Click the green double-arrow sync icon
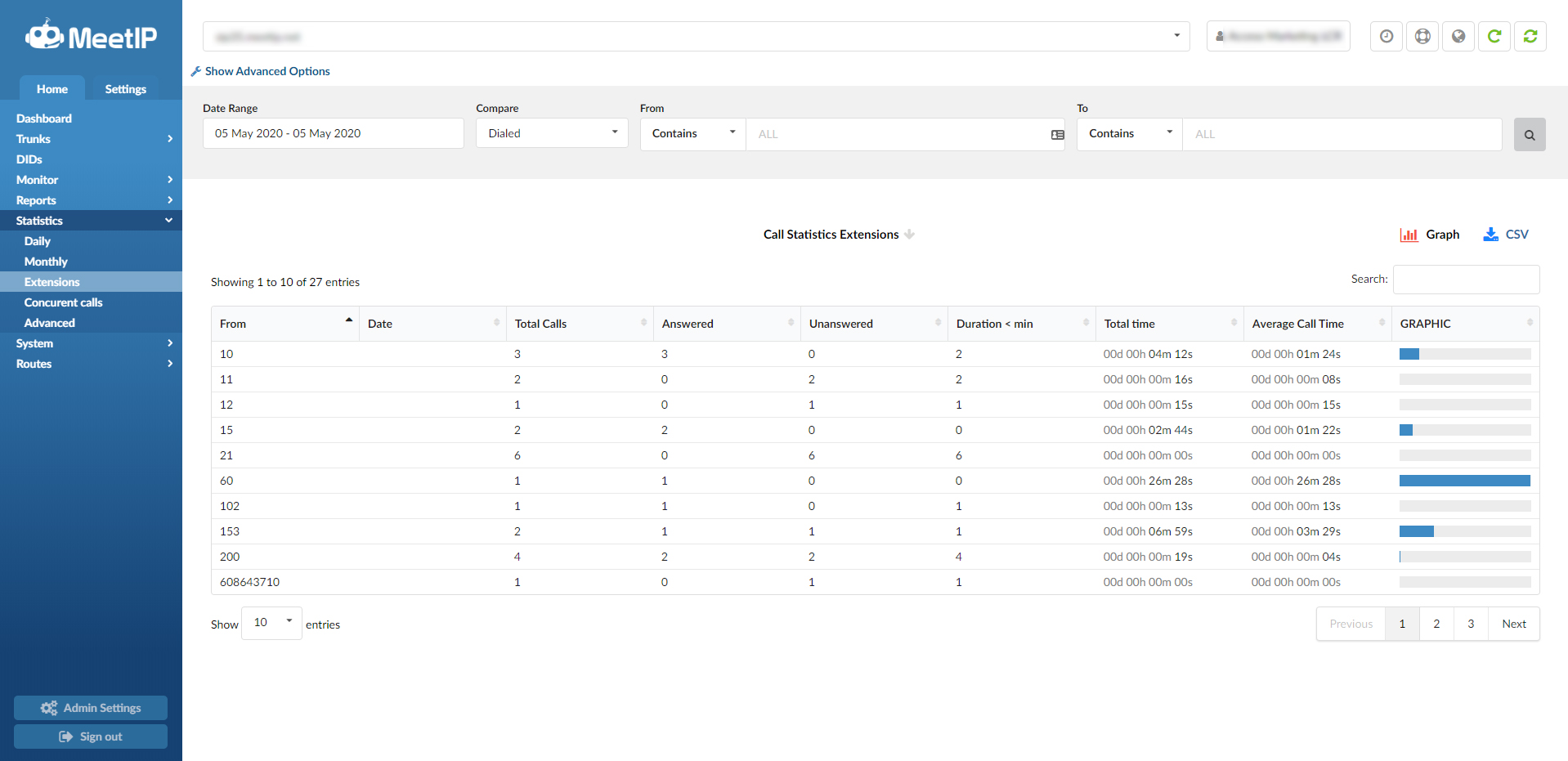 (1530, 36)
